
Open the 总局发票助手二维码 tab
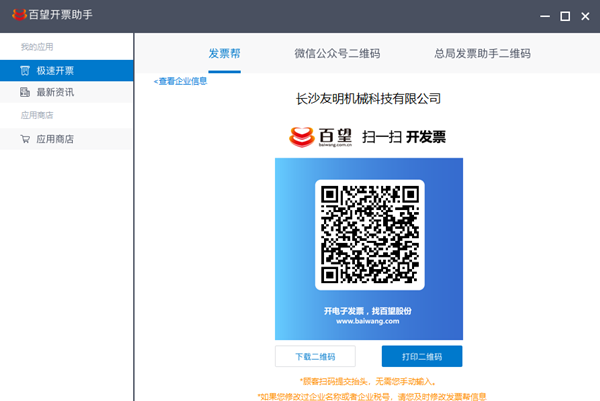(x=482, y=54)
